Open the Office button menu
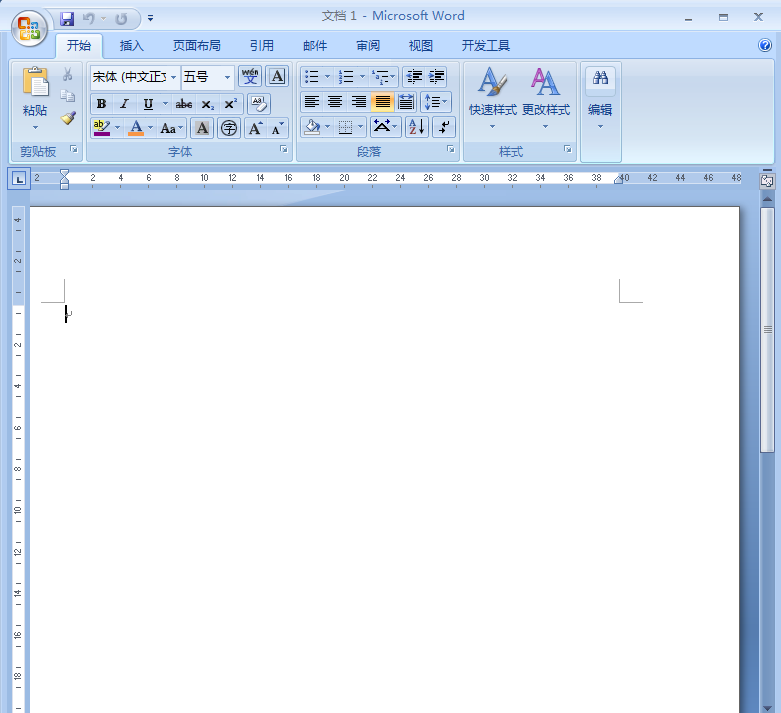781x713 pixels. 29,28
